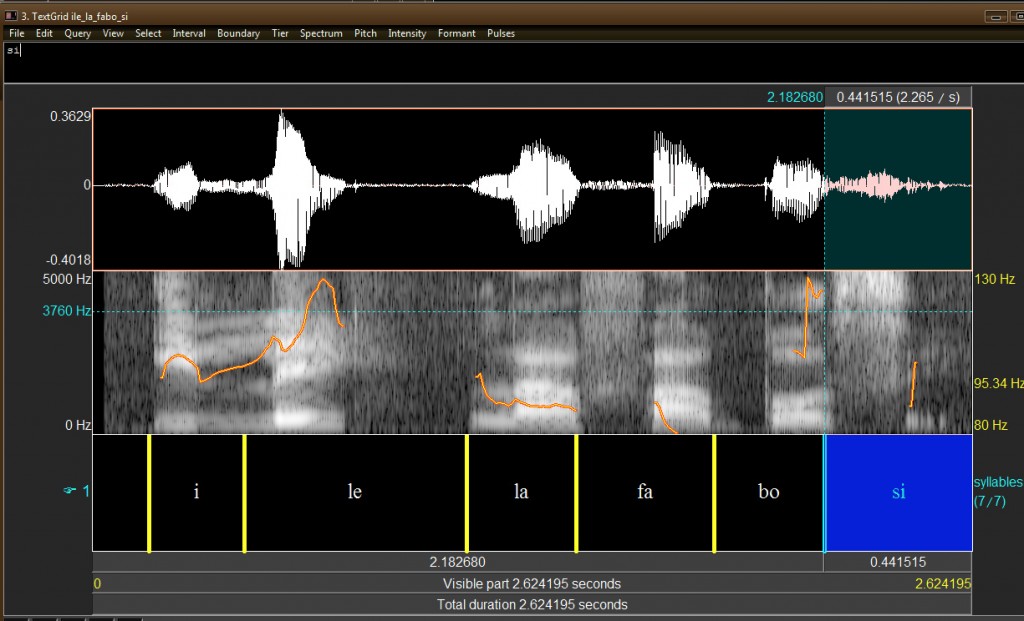Open the Query menu
The width and height of the screenshot is (1024, 621).
pyautogui.click(x=78, y=33)
